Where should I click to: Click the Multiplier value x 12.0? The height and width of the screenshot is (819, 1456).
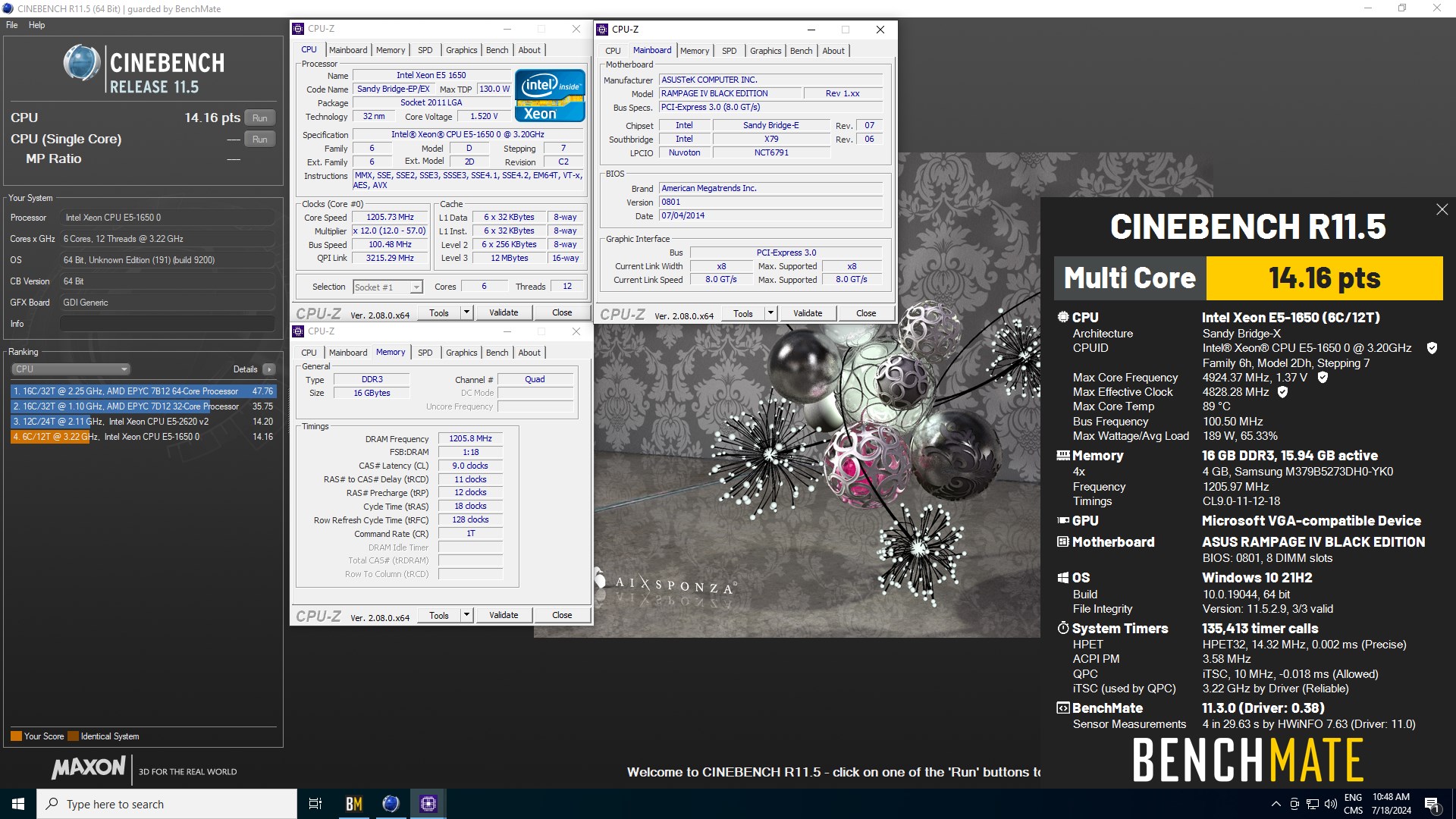[390, 231]
